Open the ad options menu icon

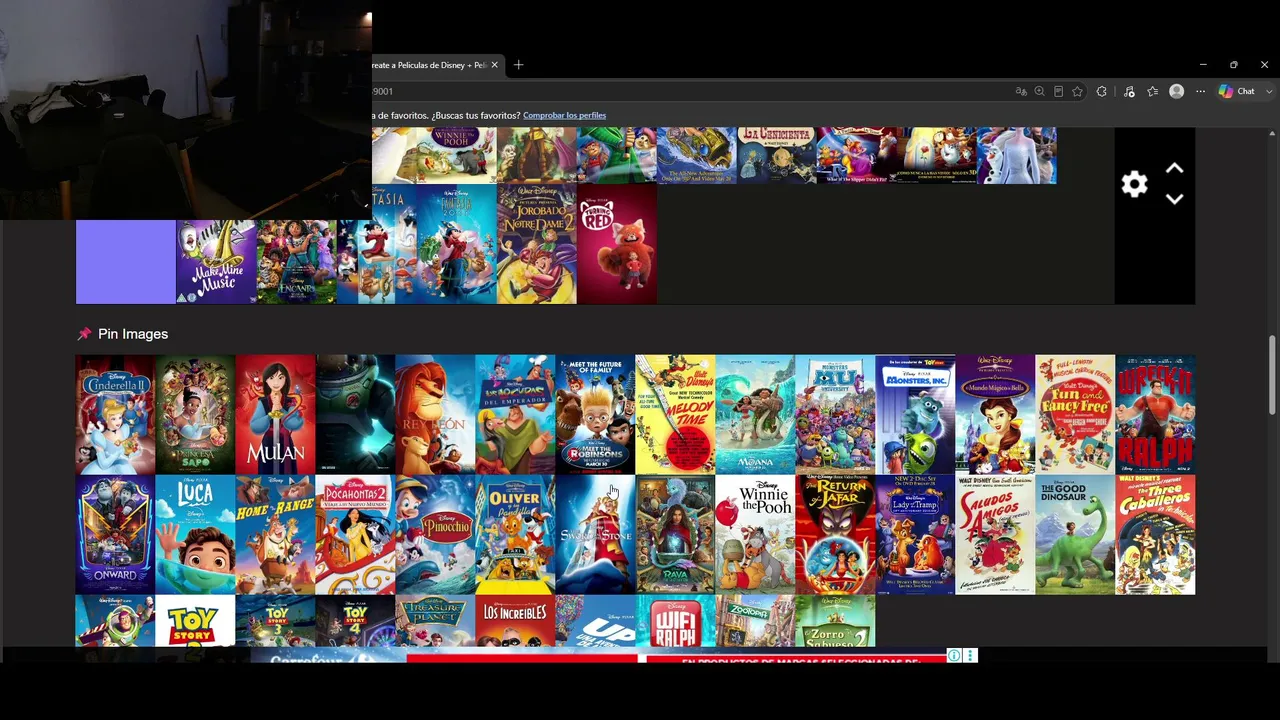click(970, 656)
